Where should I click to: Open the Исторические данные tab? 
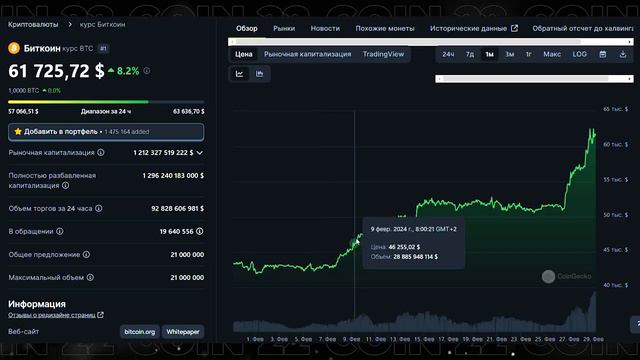(x=473, y=29)
